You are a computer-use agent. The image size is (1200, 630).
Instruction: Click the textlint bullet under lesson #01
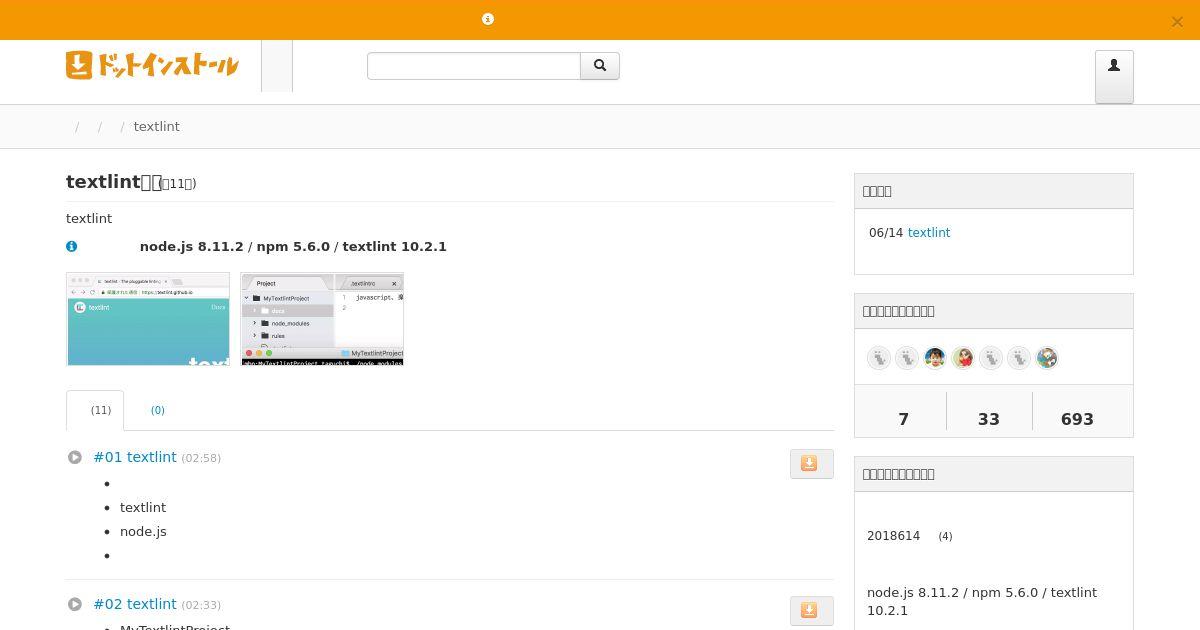coord(143,508)
